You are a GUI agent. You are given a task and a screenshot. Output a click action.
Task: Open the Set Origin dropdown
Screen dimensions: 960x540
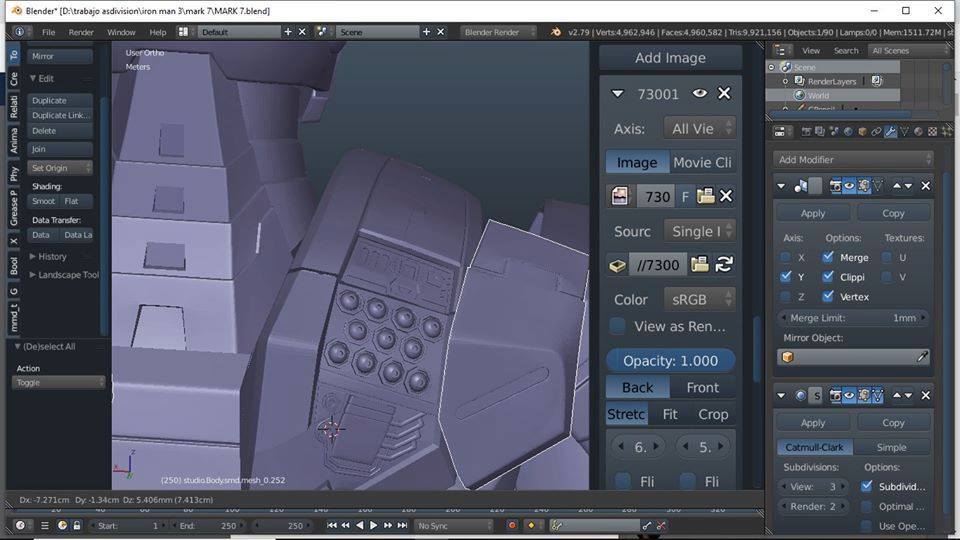(x=60, y=168)
